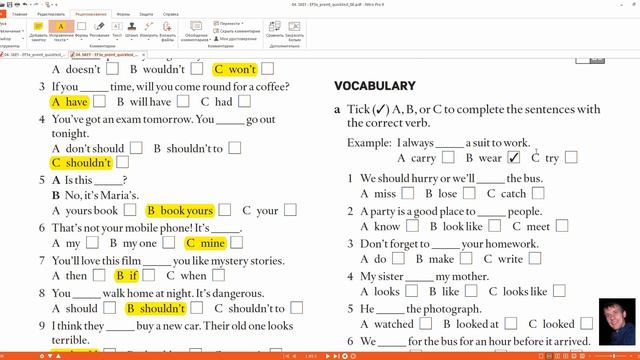The image size is (640, 360).
Task: Pick the Text box annotation tool
Action: coord(117,27)
